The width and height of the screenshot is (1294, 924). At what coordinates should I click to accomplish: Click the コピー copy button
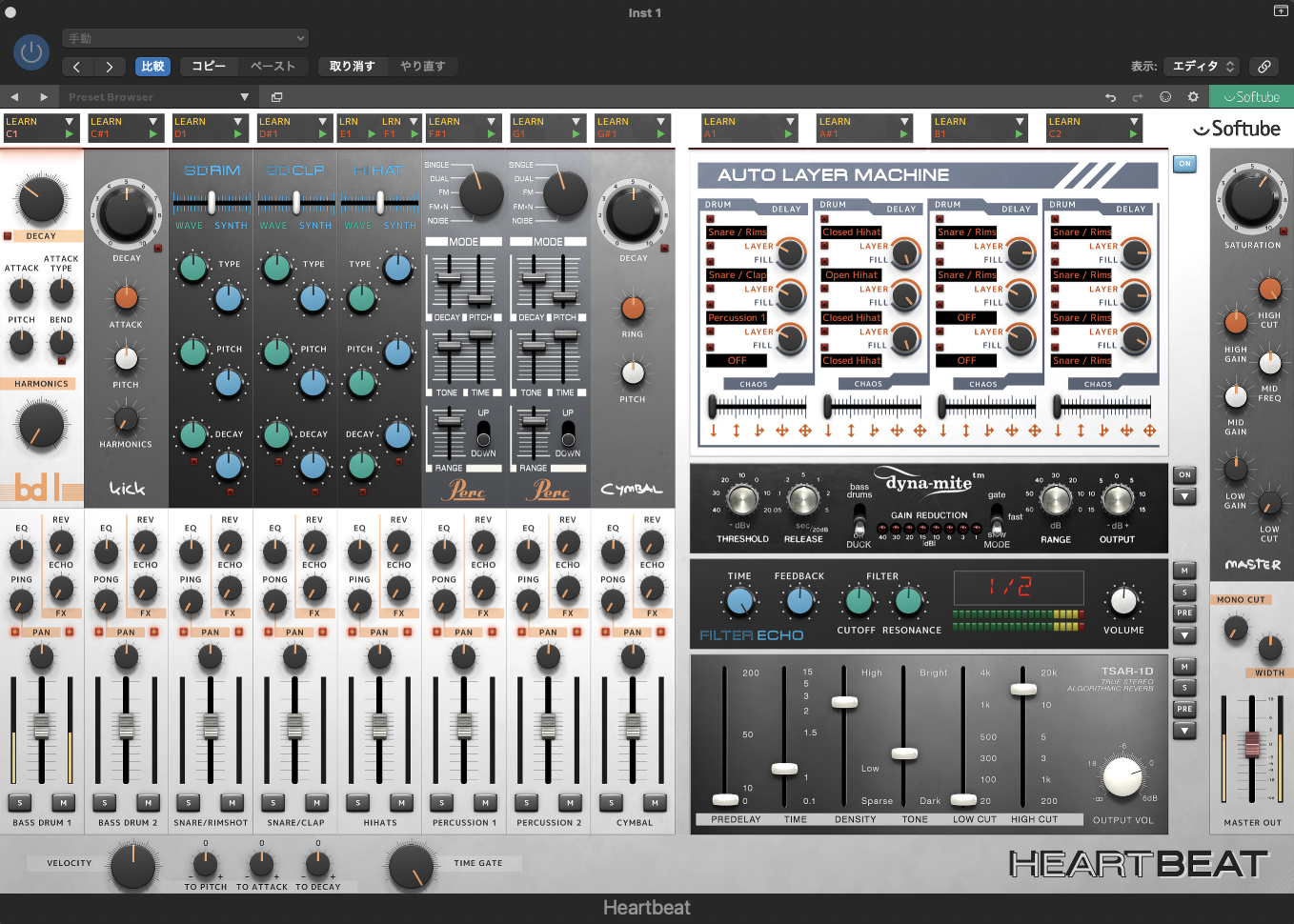point(209,67)
